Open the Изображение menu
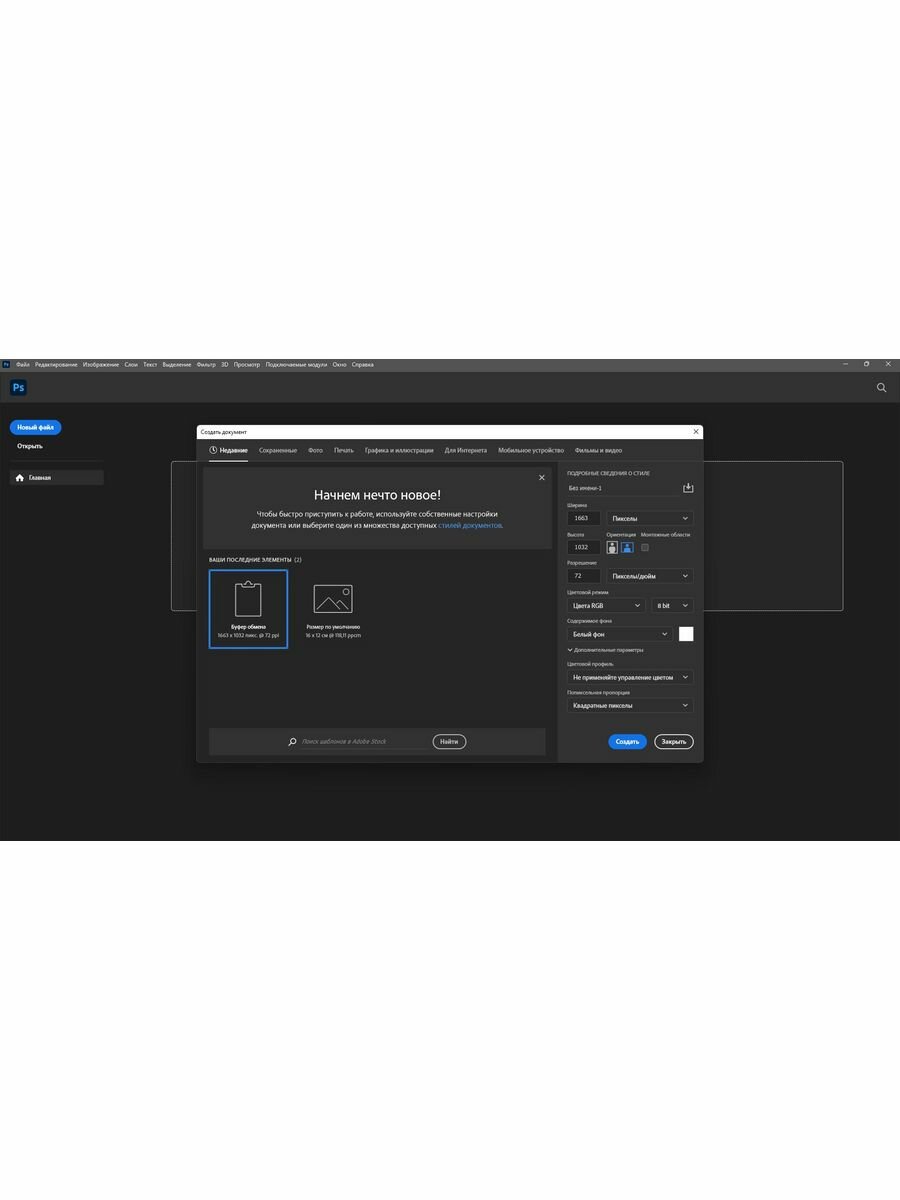The image size is (900, 1200). (x=101, y=365)
